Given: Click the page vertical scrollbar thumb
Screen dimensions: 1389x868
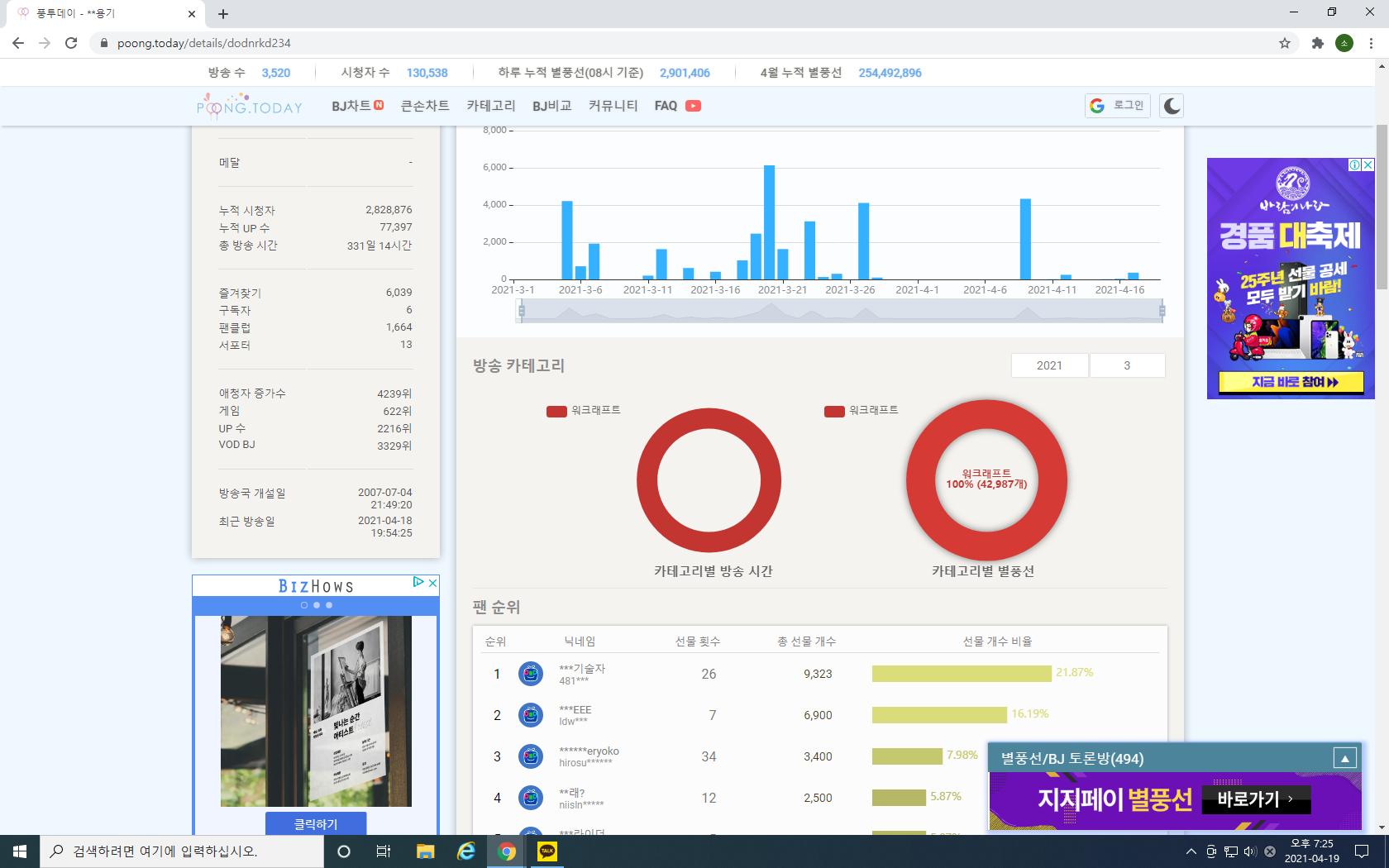Looking at the screenshot, I should pos(1382,207).
